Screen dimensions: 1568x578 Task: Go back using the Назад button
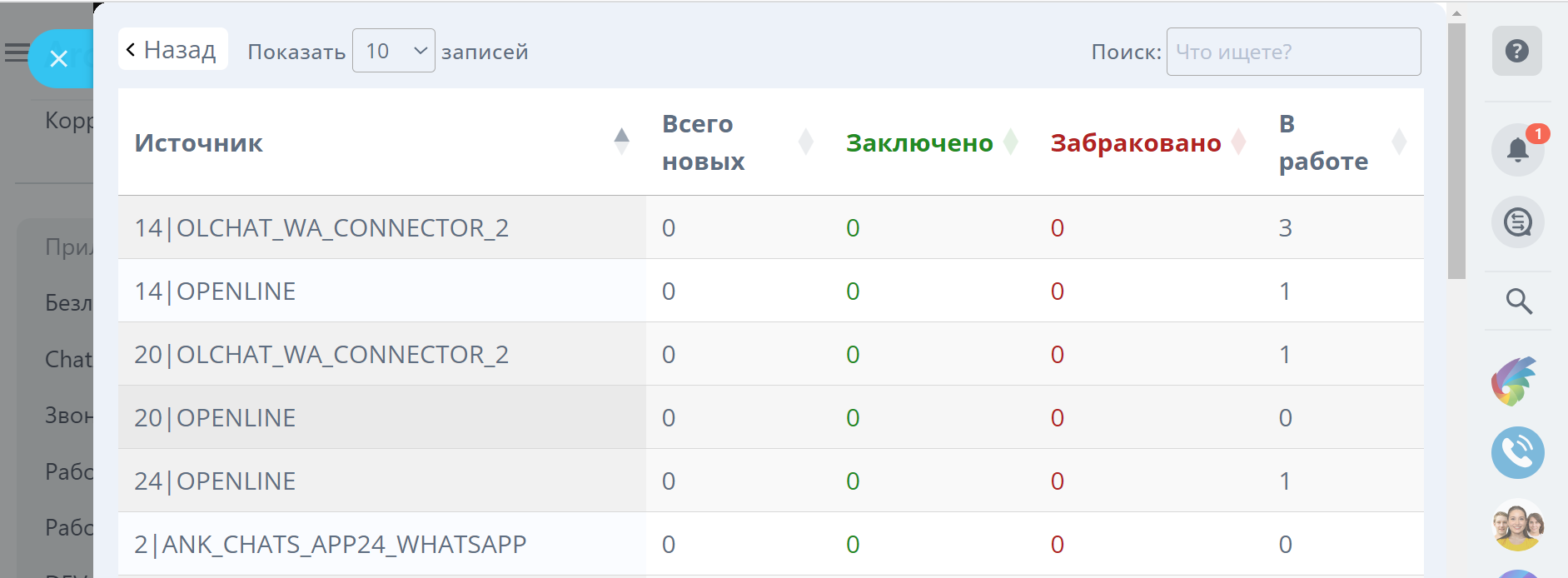pyautogui.click(x=172, y=50)
